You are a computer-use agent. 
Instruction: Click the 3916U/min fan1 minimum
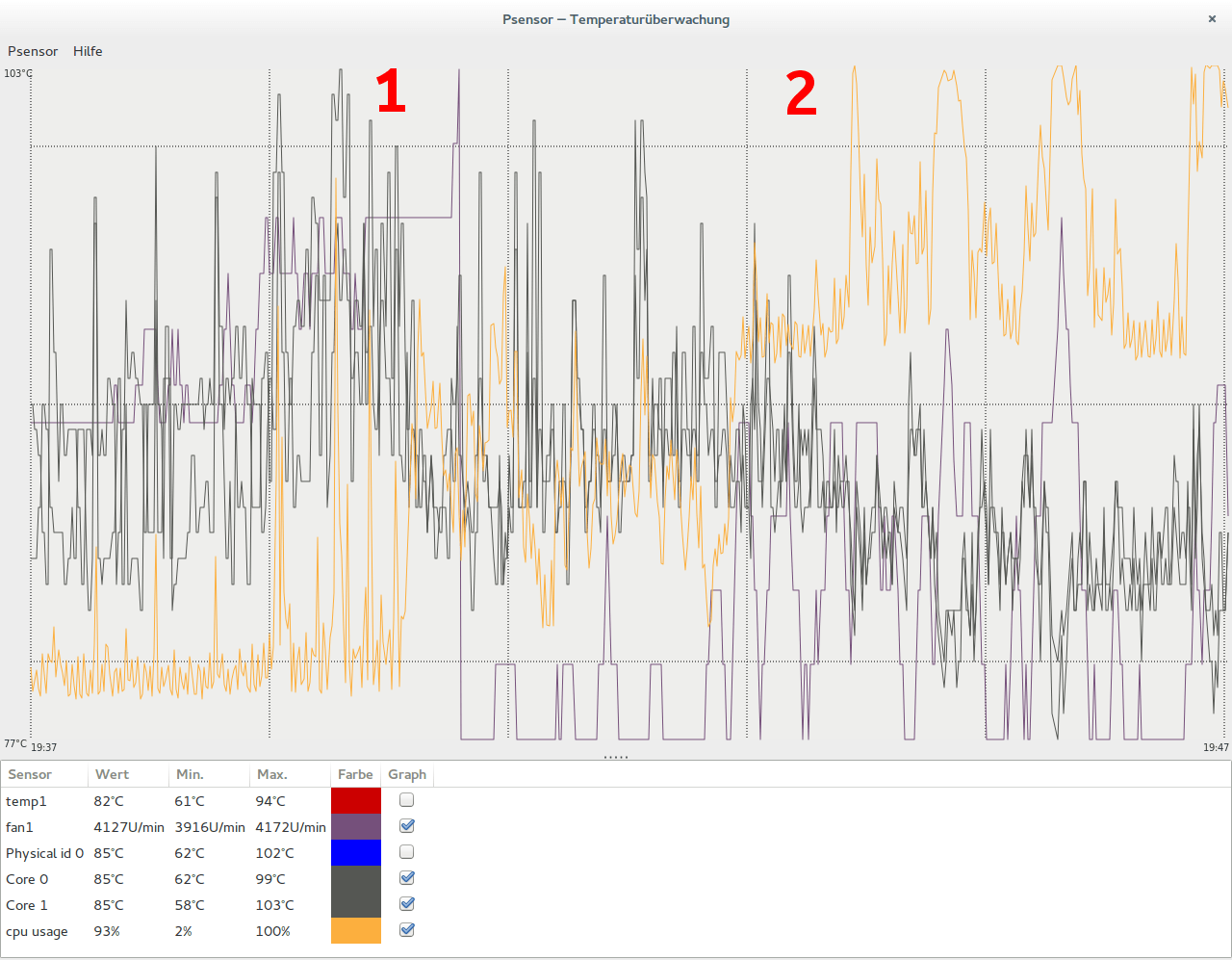click(x=210, y=827)
